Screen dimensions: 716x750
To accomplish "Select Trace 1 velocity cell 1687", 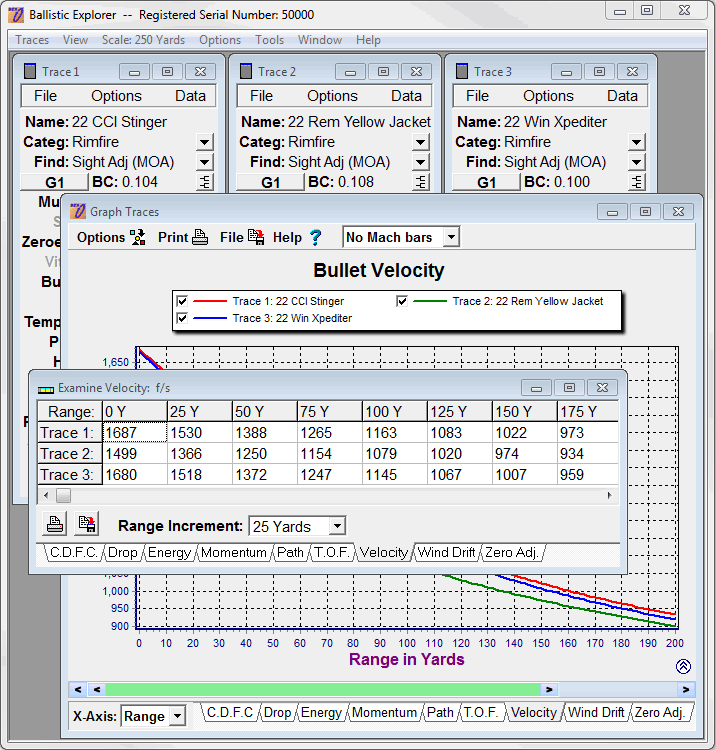I will (135, 432).
